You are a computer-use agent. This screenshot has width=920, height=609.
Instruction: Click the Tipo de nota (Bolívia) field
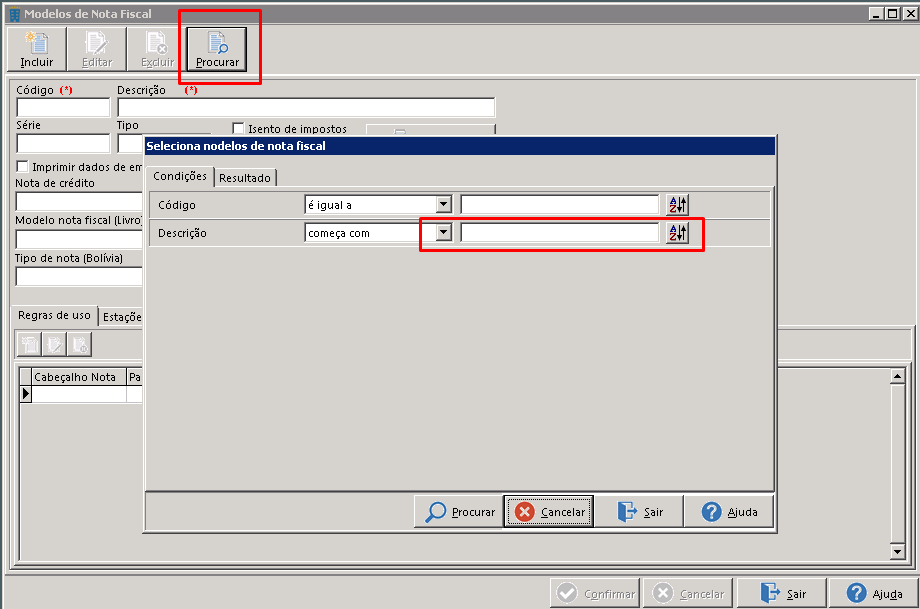79,276
